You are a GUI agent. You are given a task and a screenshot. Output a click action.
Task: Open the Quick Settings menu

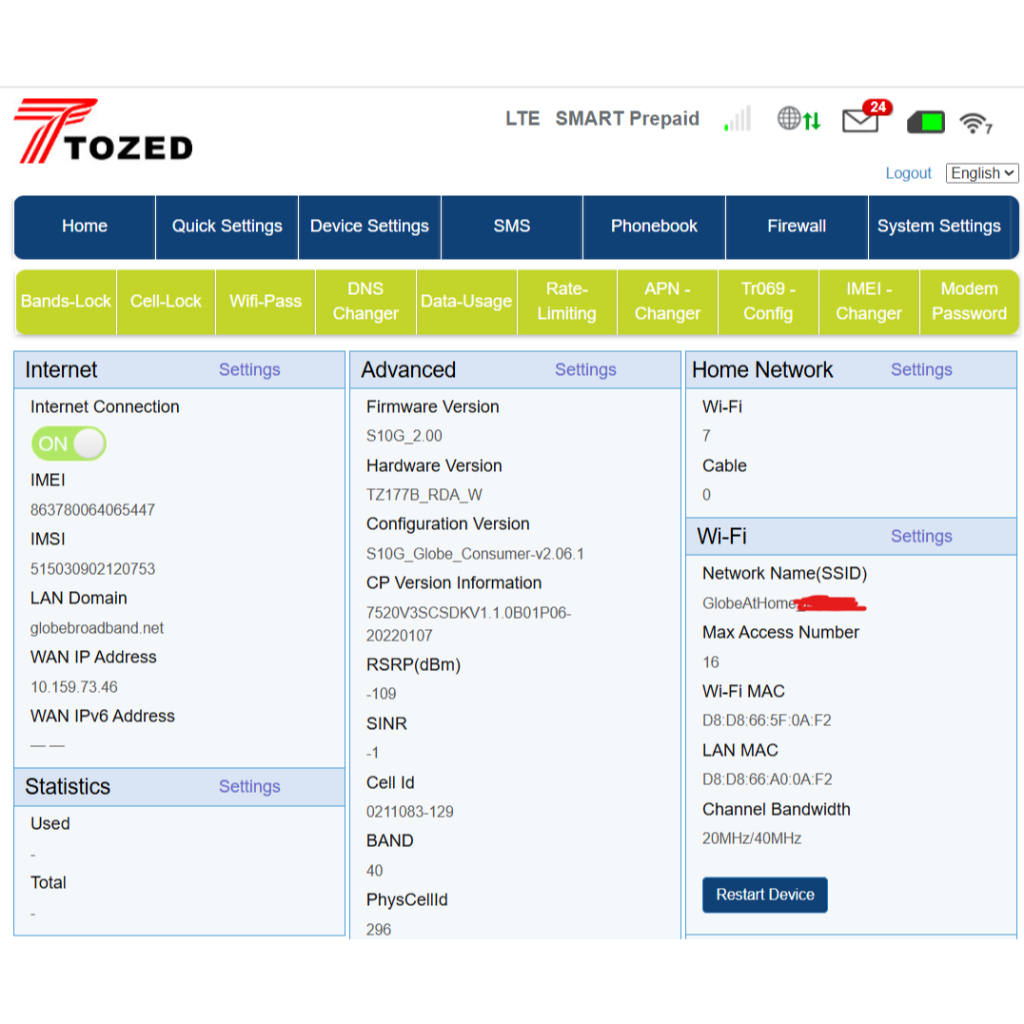[227, 226]
